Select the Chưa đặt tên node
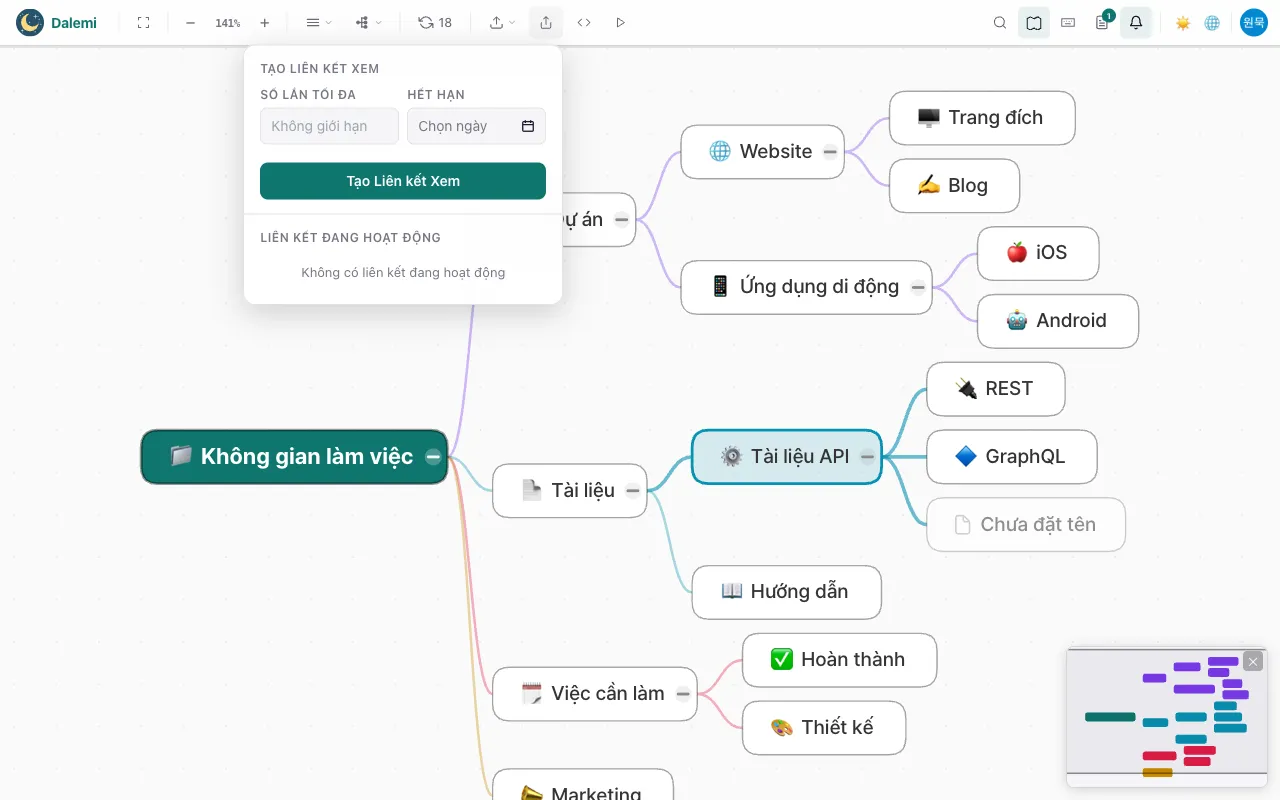1280x800 pixels. pyautogui.click(x=1026, y=525)
